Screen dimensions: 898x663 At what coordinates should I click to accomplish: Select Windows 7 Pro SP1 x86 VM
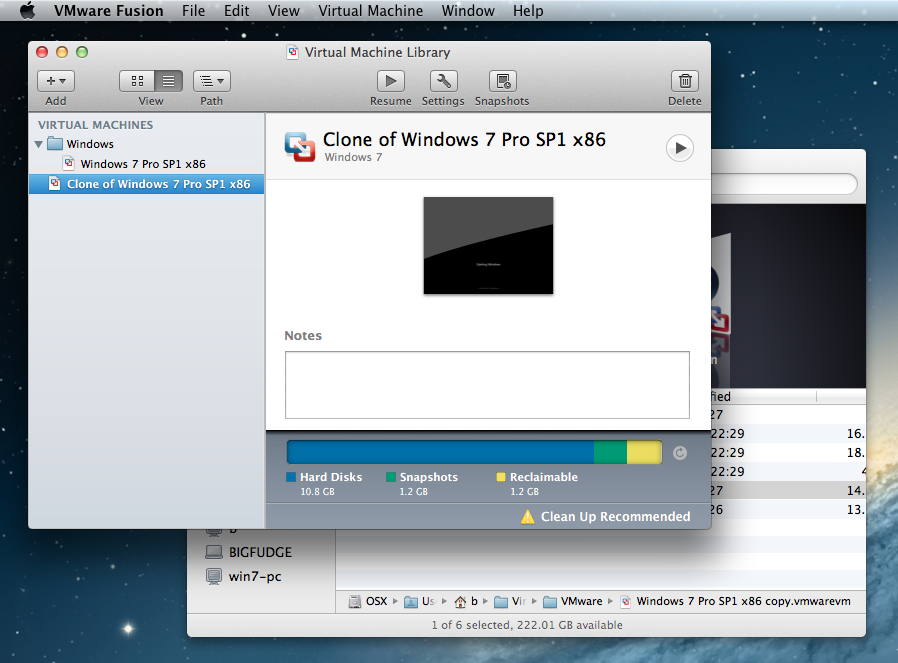coord(143,164)
